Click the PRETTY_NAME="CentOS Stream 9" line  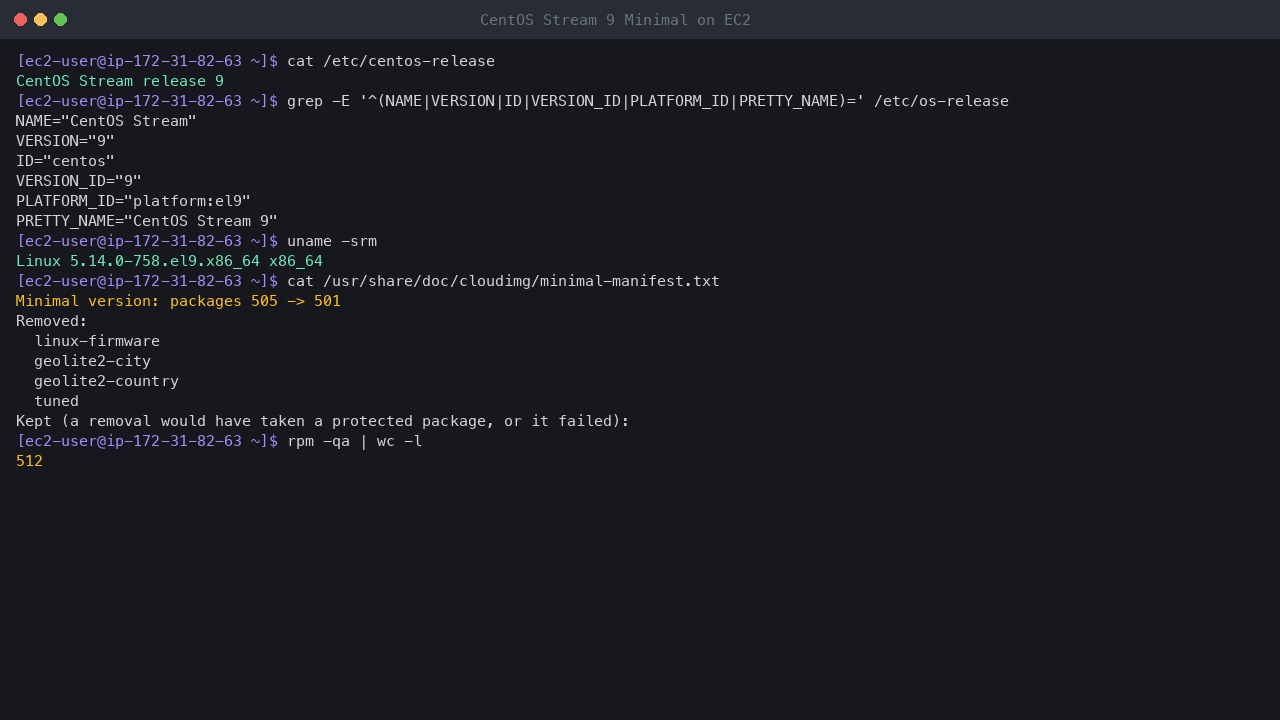(147, 221)
